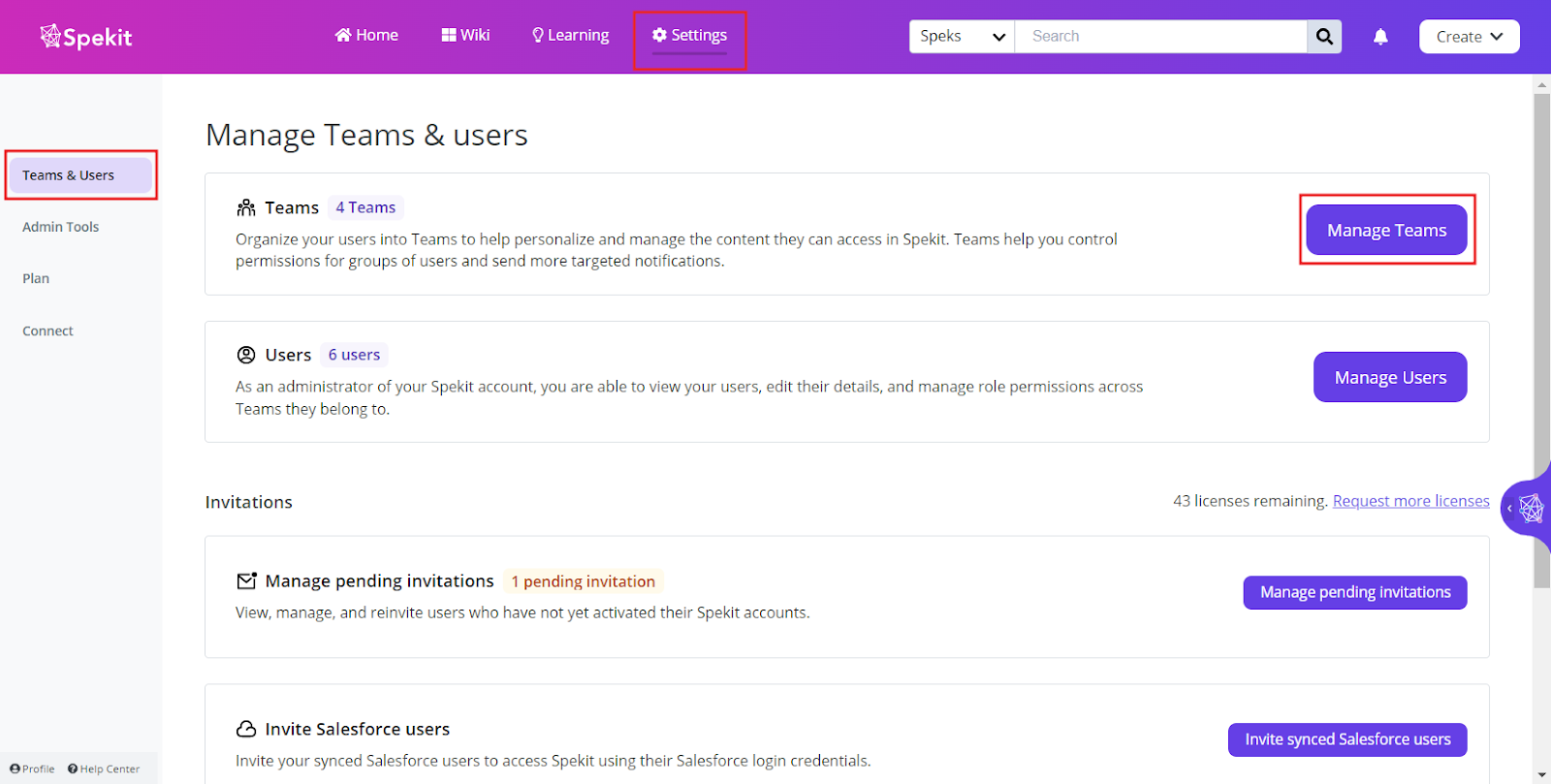Go to the Wiki tab
This screenshot has height=784, width=1551.
[x=465, y=35]
